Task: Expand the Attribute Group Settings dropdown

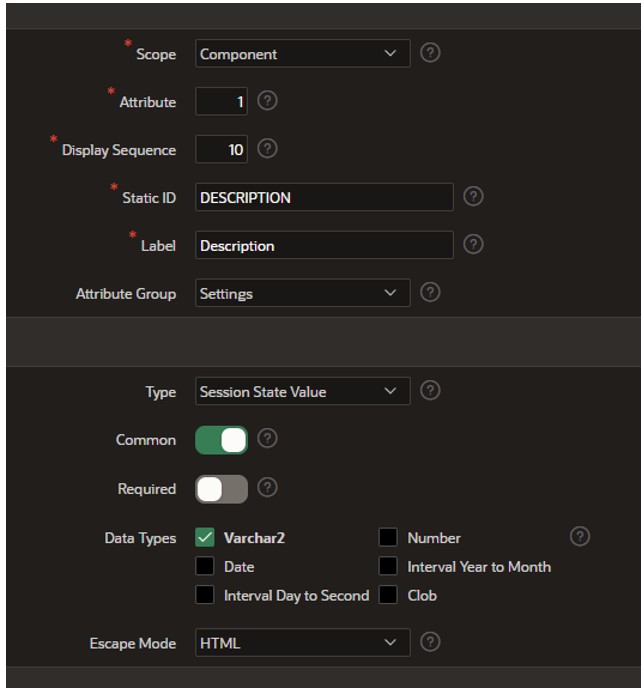Action: coord(302,293)
